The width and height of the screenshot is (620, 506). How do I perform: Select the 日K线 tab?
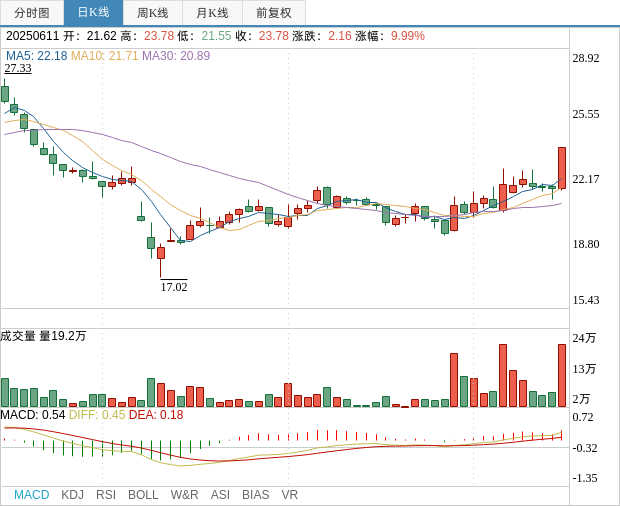click(x=93, y=13)
